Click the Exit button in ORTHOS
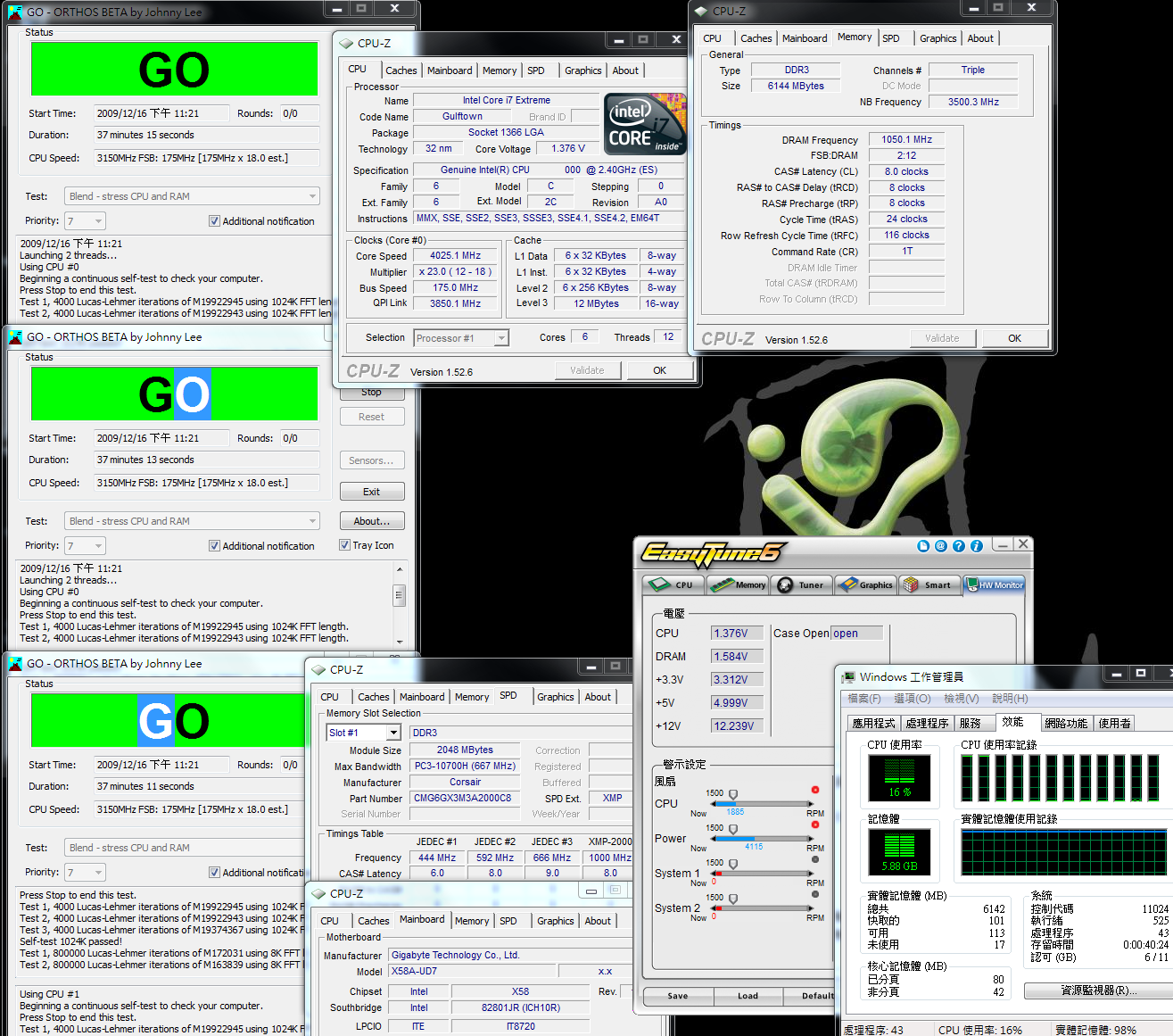Screen dimensions: 1173x1036 click(x=371, y=492)
